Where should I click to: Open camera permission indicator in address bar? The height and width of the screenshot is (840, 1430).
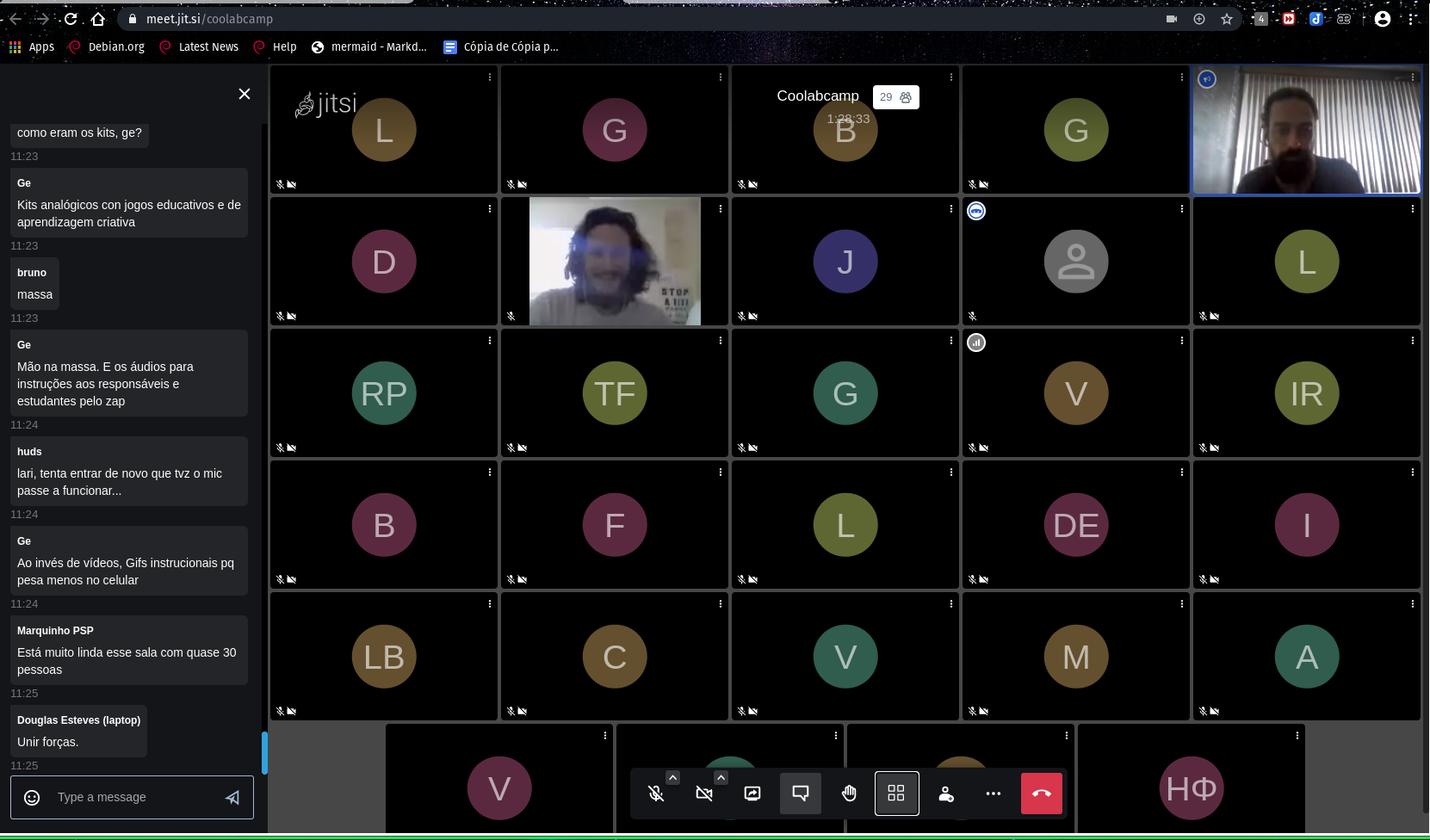pos(1172,19)
